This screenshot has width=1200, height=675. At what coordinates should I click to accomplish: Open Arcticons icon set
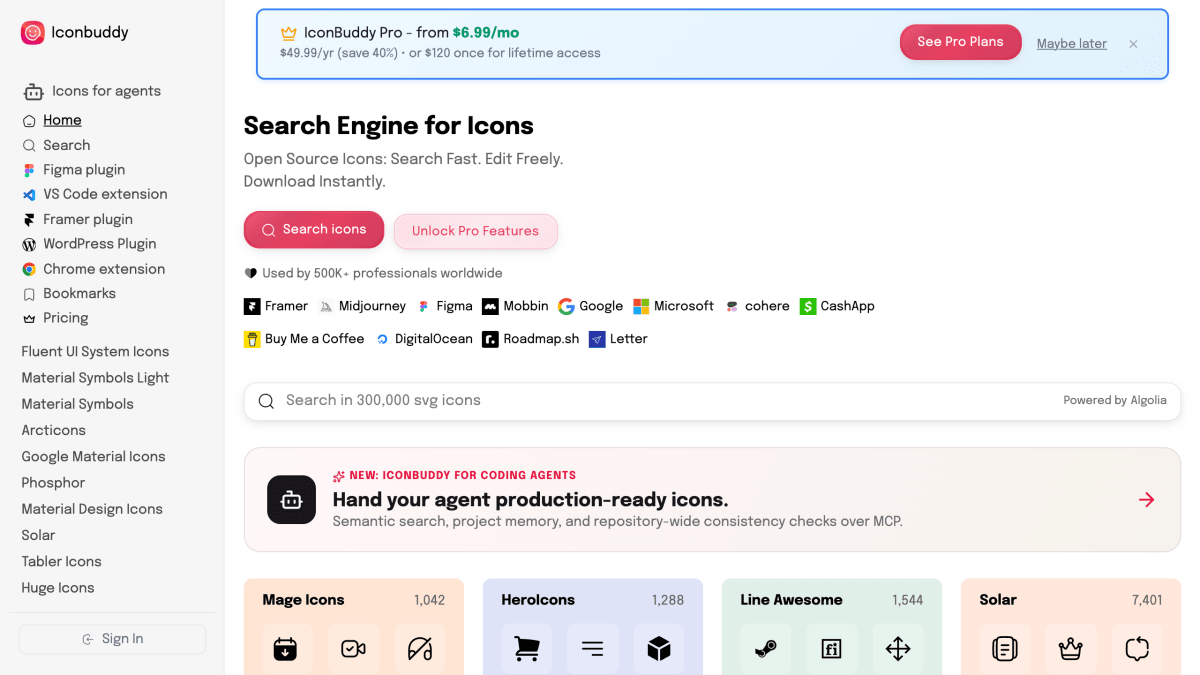click(x=53, y=430)
